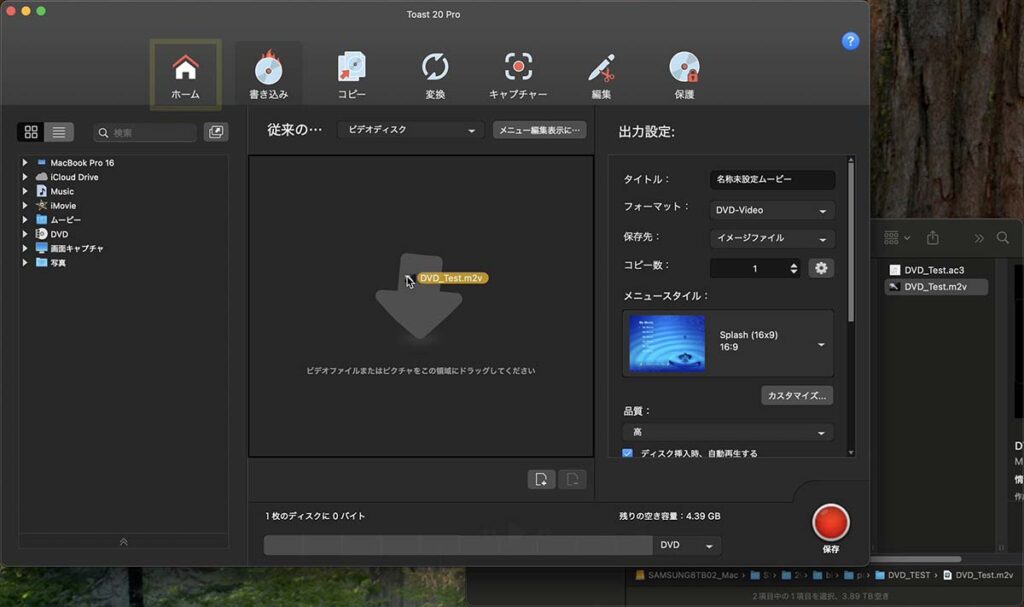The height and width of the screenshot is (607, 1024).
Task: Select DVD_Test.m2v in Finder window
Action: pyautogui.click(x=936, y=287)
